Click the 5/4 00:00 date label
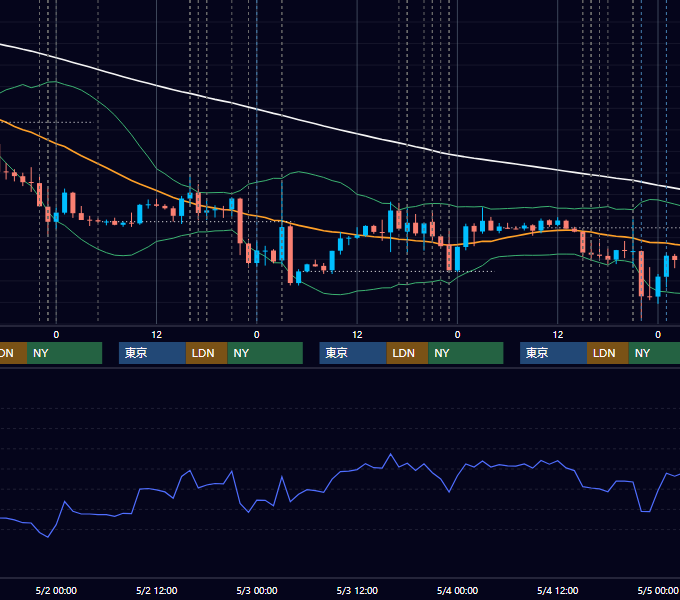Image resolution: width=680 pixels, height=600 pixels. (458, 590)
